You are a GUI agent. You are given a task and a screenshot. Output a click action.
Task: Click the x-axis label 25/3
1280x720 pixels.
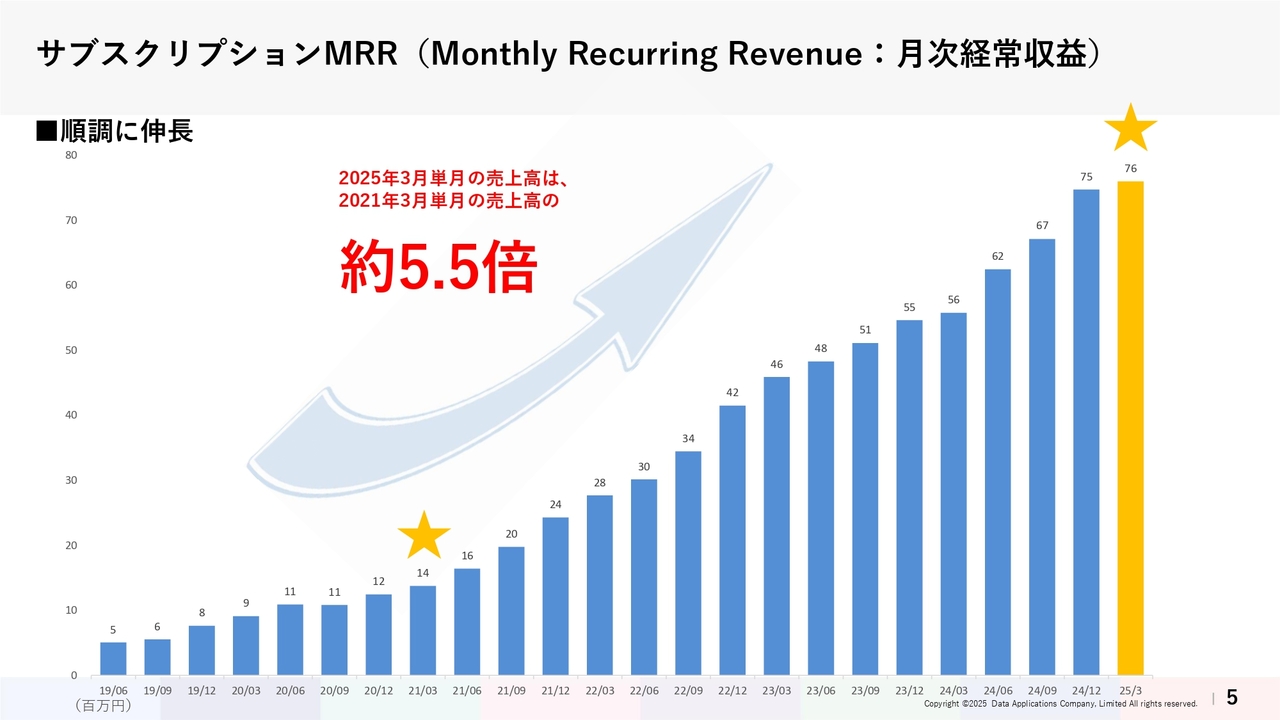point(1130,689)
